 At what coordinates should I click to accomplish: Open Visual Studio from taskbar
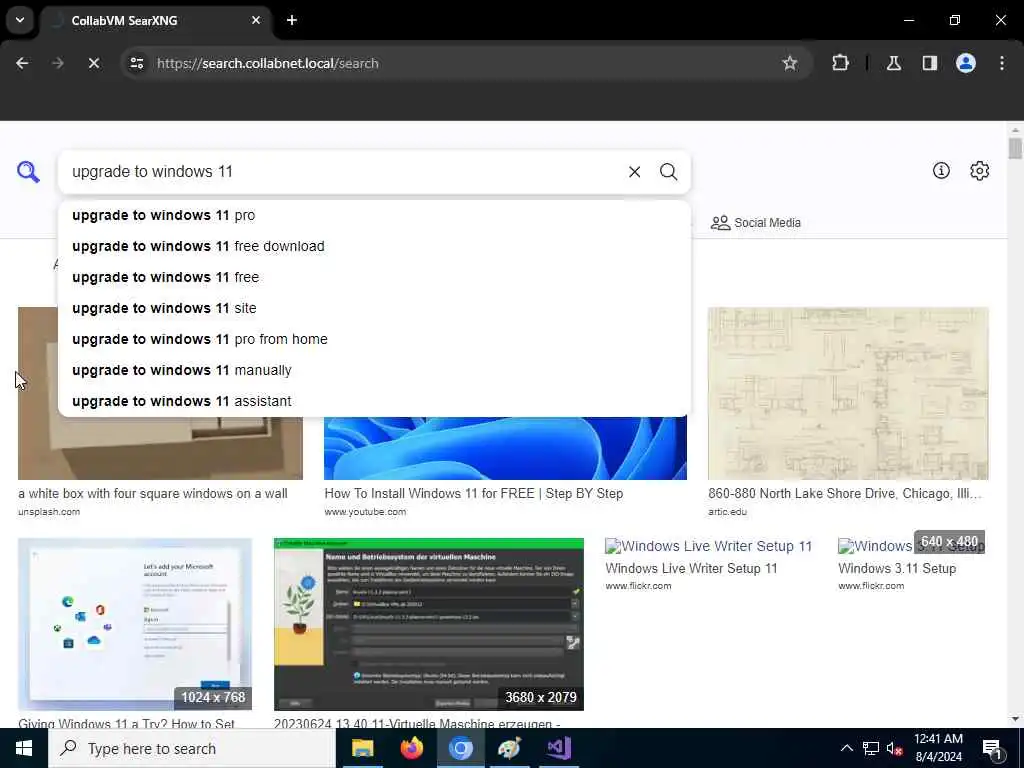559,748
